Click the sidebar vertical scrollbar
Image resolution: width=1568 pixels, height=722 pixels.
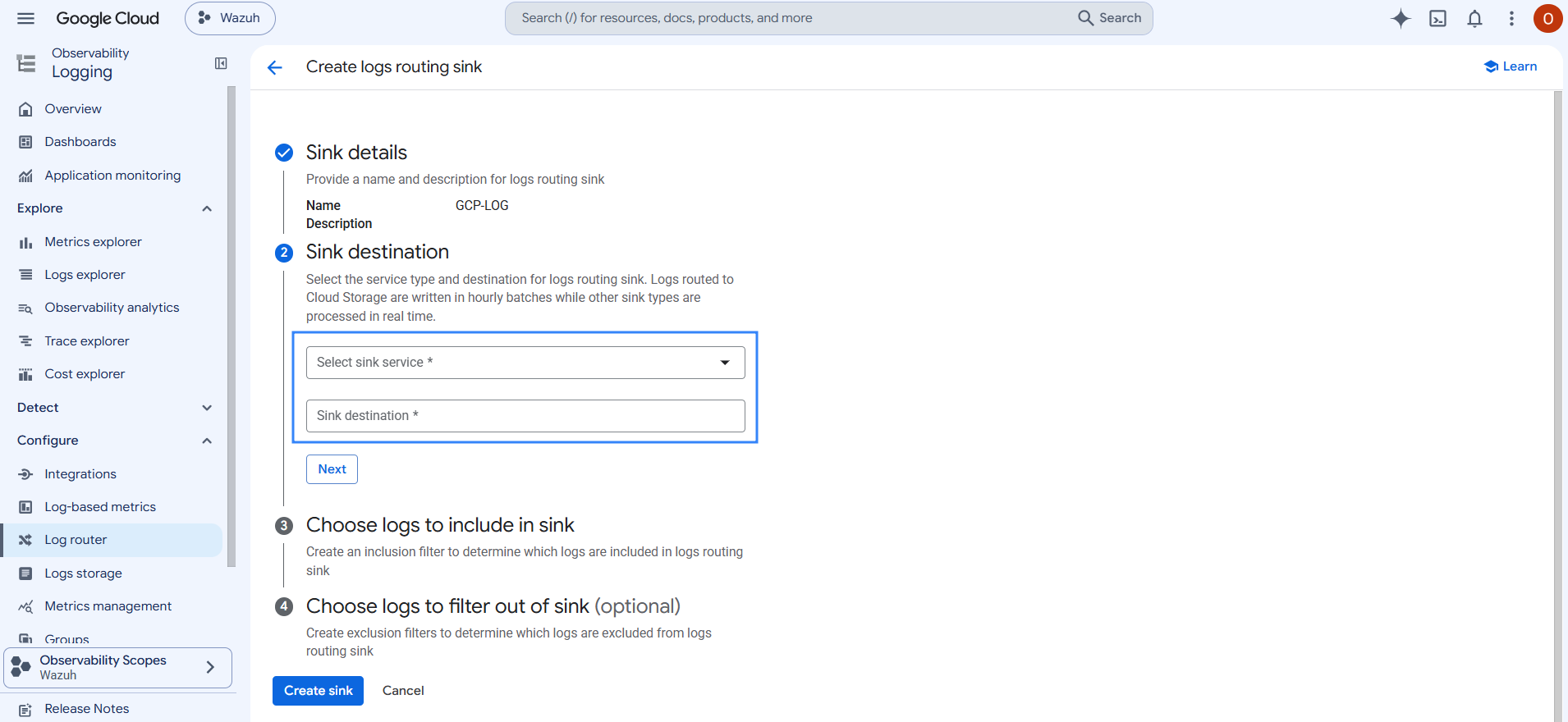point(232,327)
